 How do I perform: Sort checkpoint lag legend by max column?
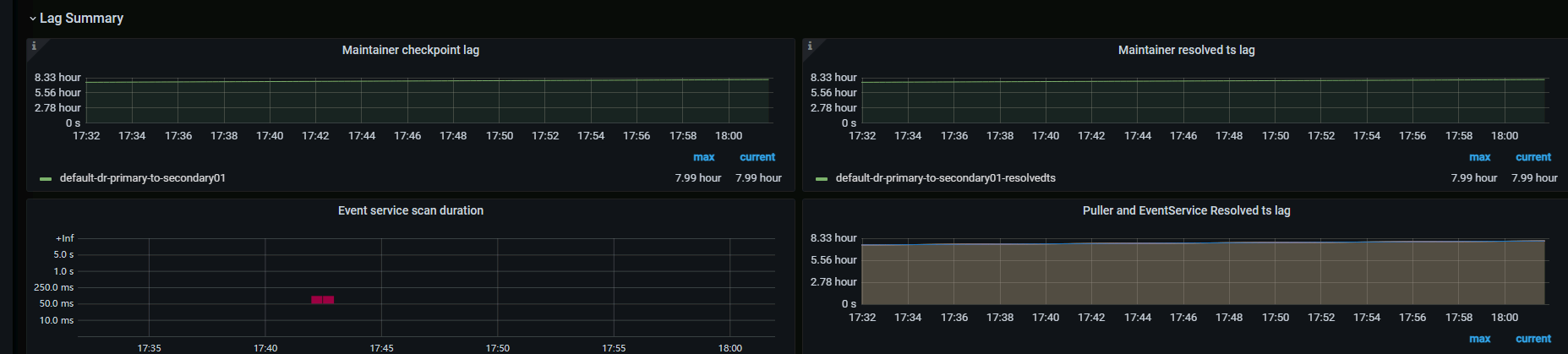[x=704, y=157]
